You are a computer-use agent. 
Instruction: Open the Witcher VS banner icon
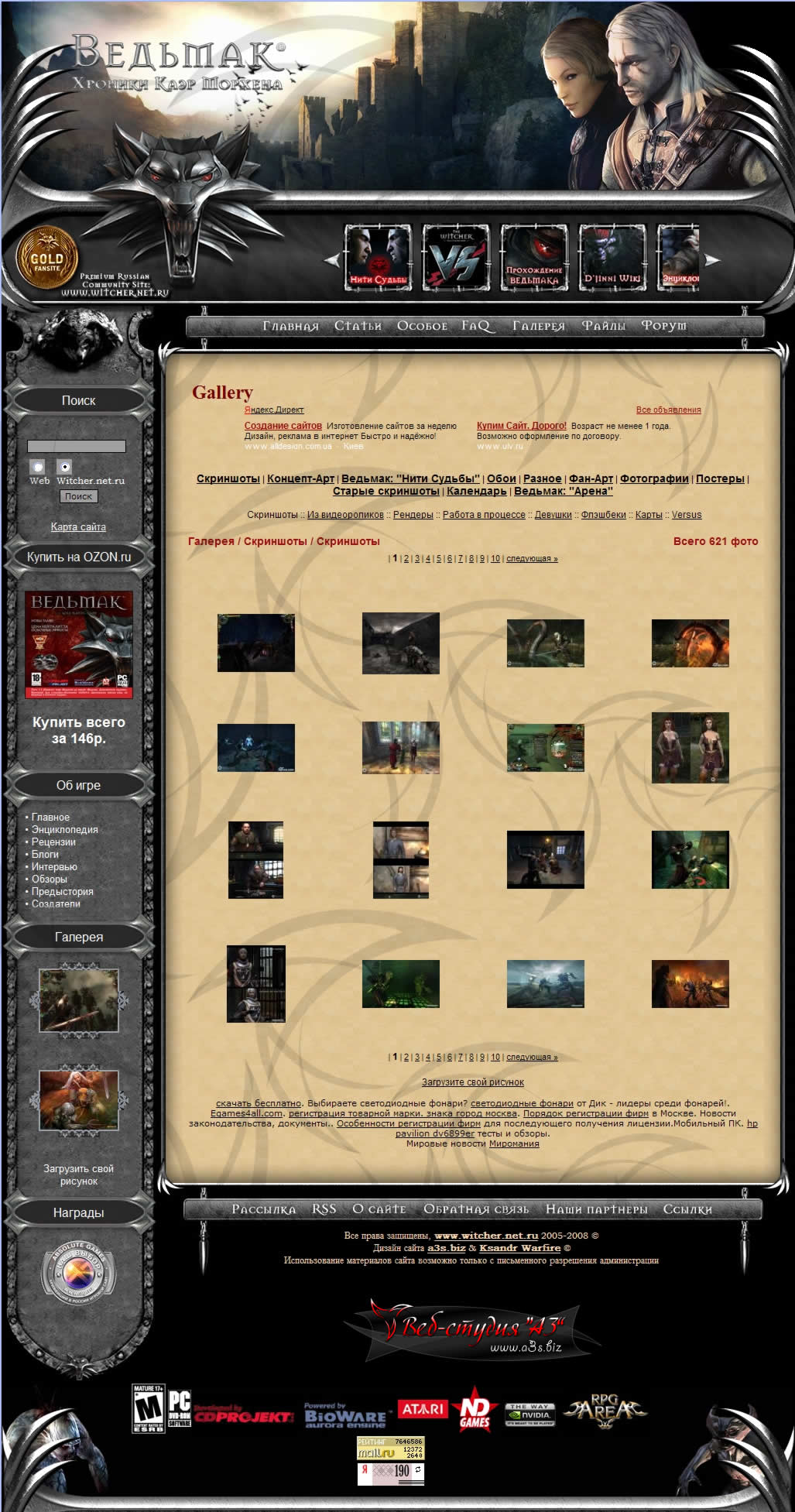coord(456,259)
